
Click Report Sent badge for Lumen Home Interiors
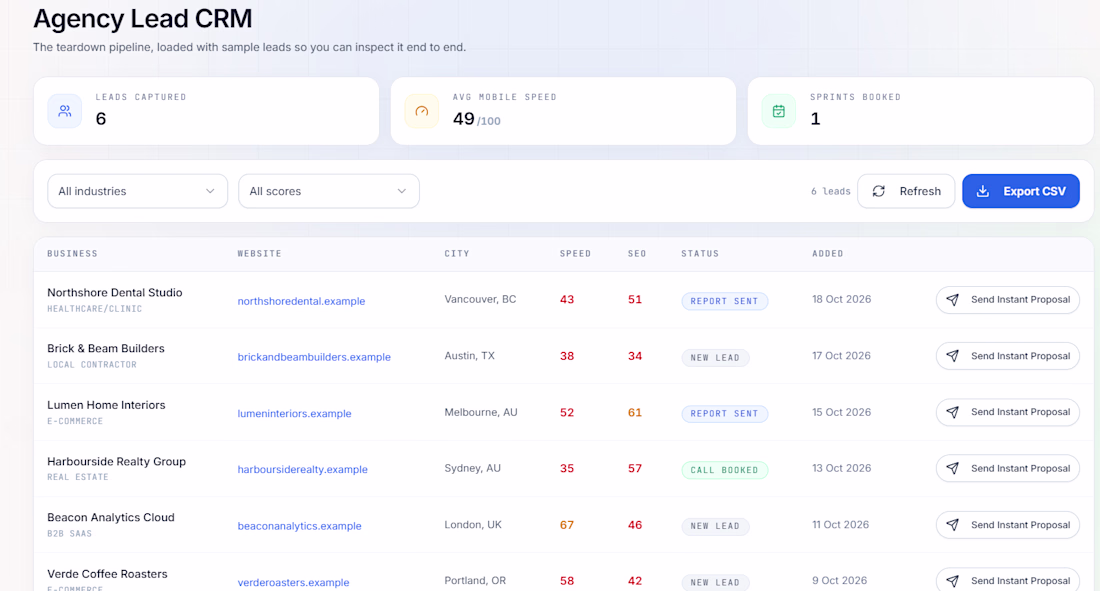(x=725, y=413)
